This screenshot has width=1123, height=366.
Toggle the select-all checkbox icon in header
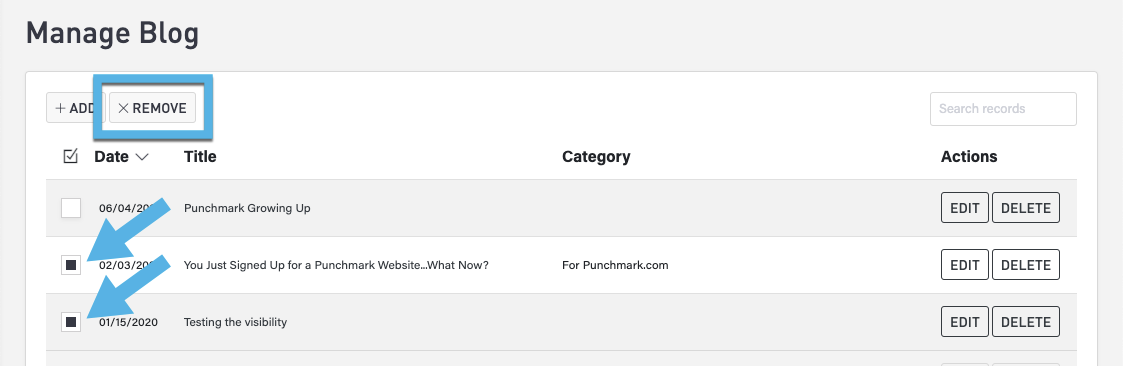(x=70, y=156)
